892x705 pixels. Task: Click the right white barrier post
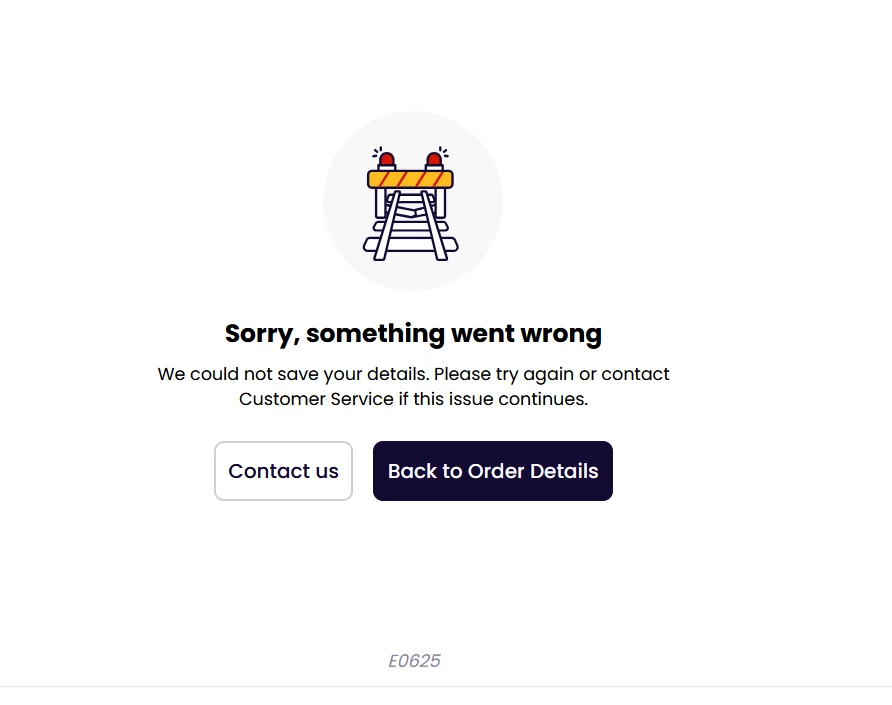click(x=440, y=203)
